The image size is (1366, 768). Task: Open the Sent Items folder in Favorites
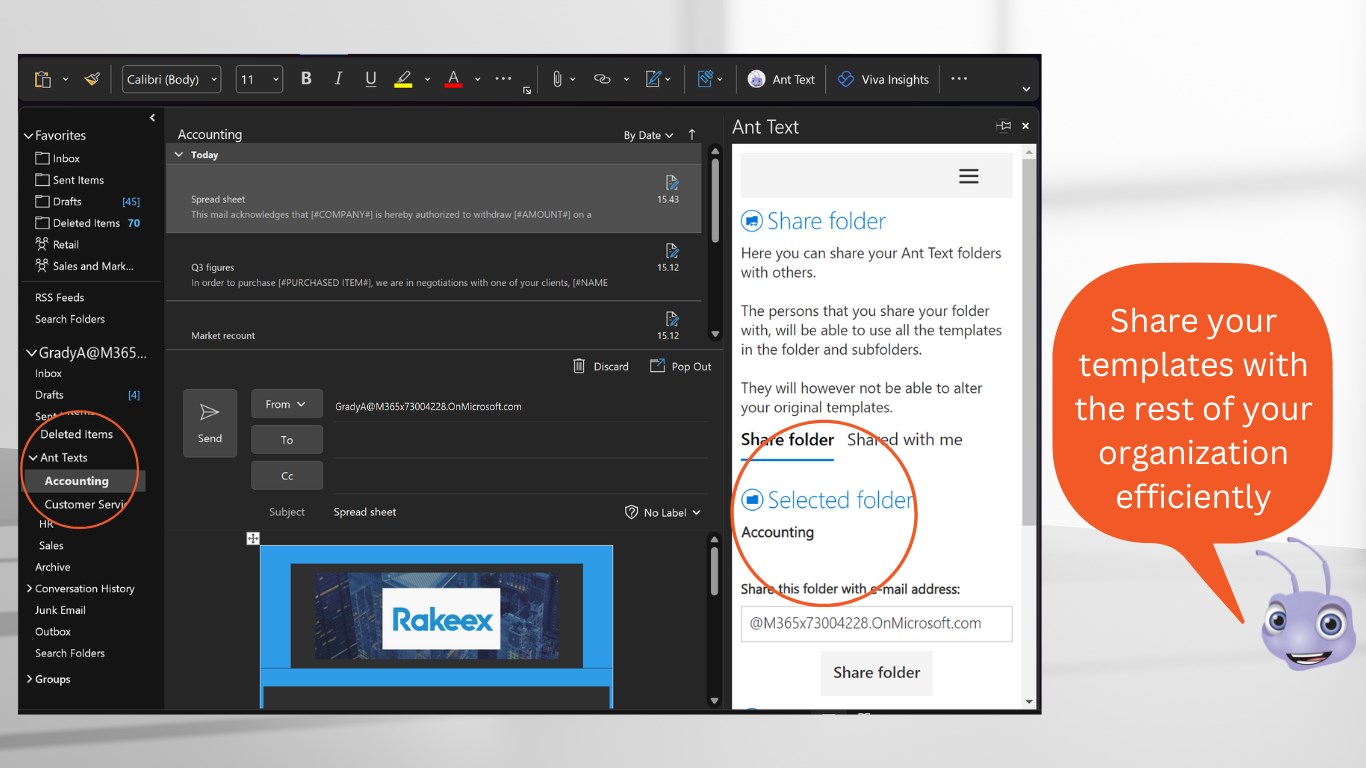[78, 180]
